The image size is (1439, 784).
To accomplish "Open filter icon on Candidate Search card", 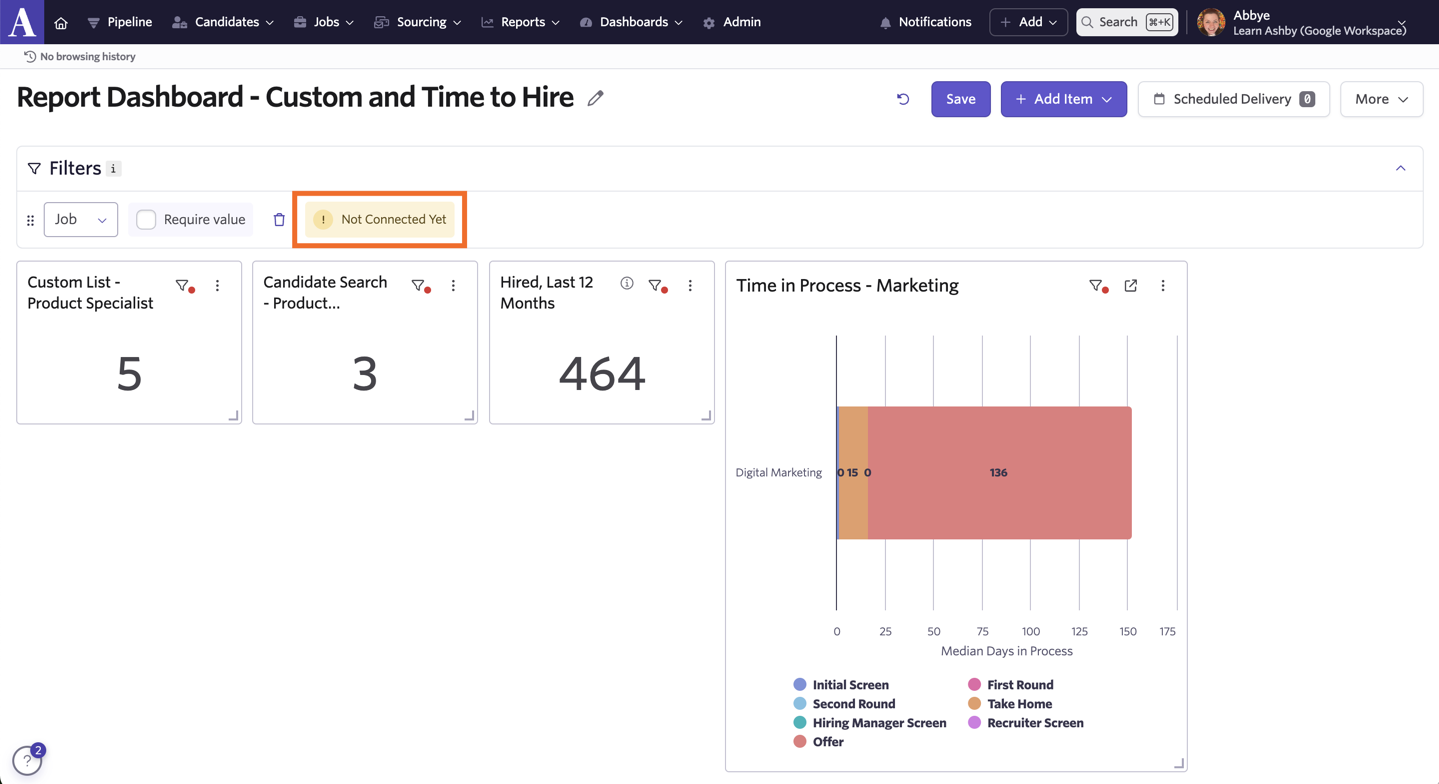I will [420, 286].
